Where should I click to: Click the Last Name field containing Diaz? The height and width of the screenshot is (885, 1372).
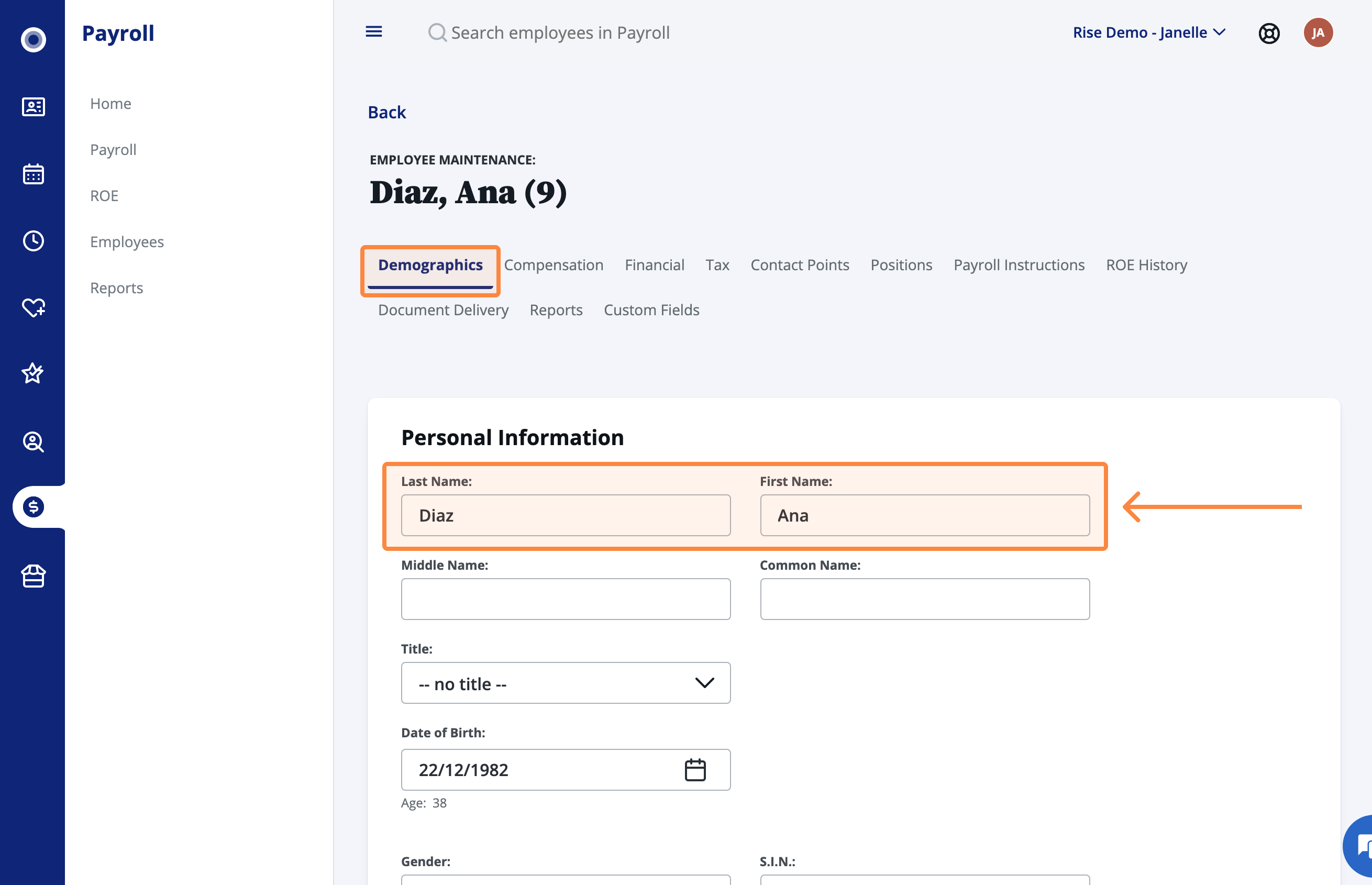(x=566, y=515)
